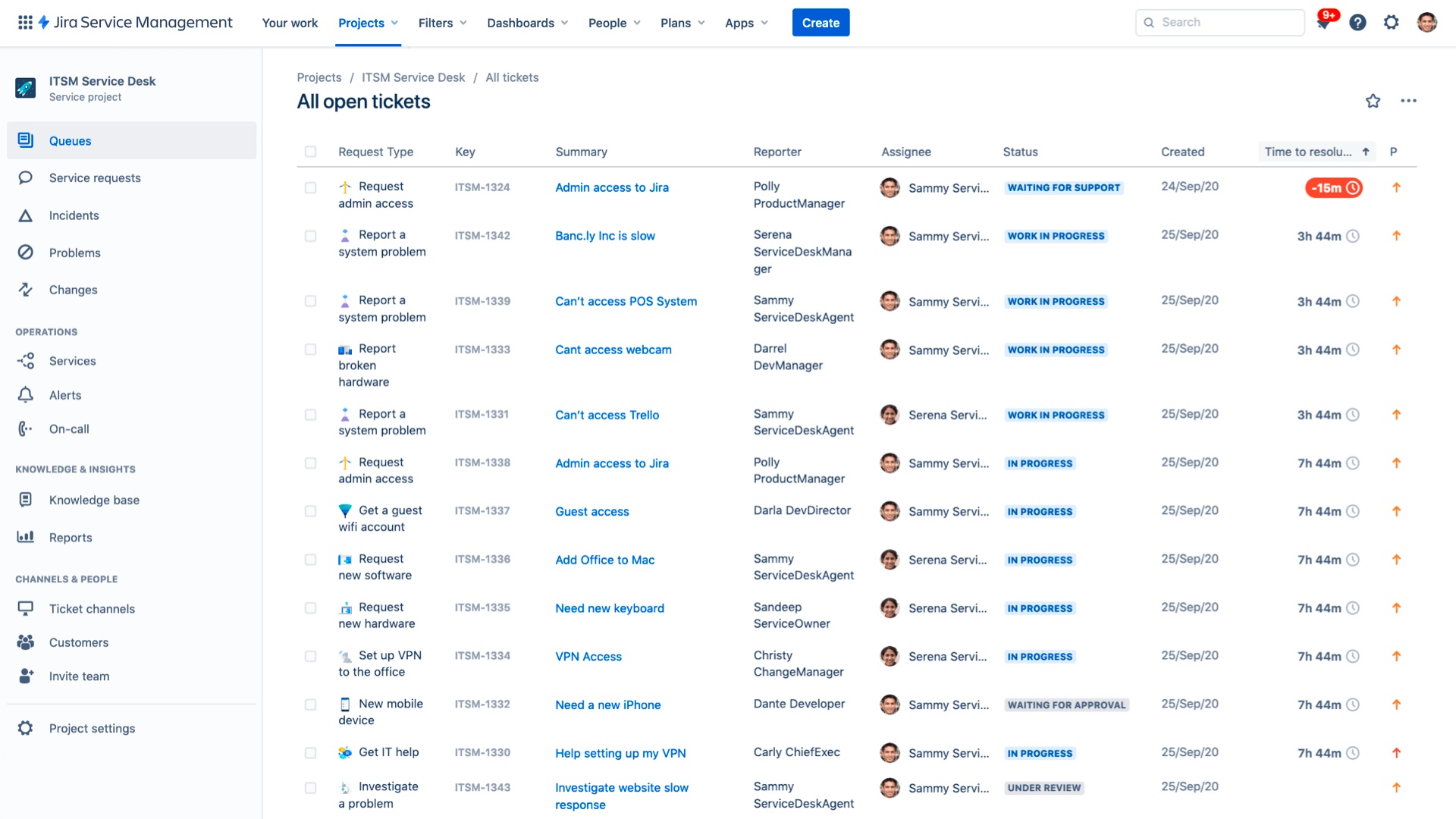Click the Create button
The width and height of the screenshot is (1456, 819).
click(x=821, y=22)
